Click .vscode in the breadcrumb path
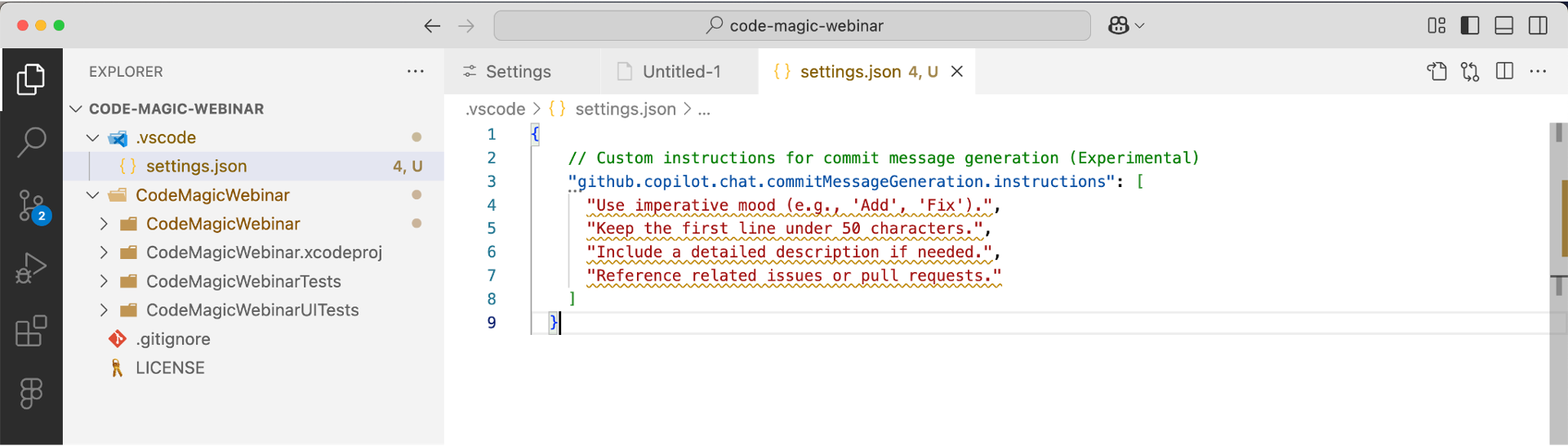 pos(496,109)
